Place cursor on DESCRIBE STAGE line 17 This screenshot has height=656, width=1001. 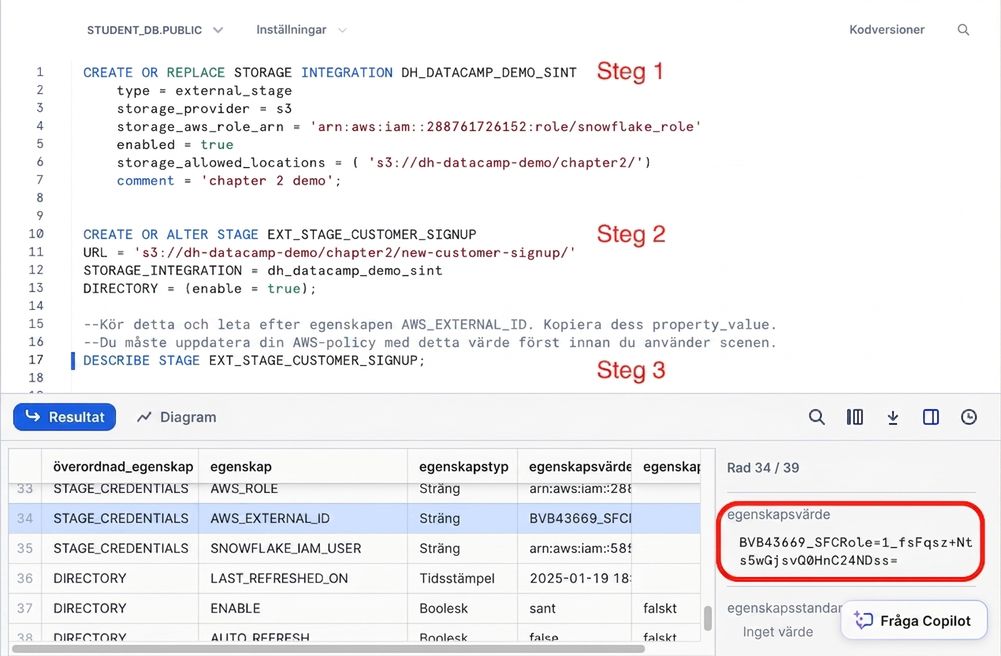(x=253, y=360)
